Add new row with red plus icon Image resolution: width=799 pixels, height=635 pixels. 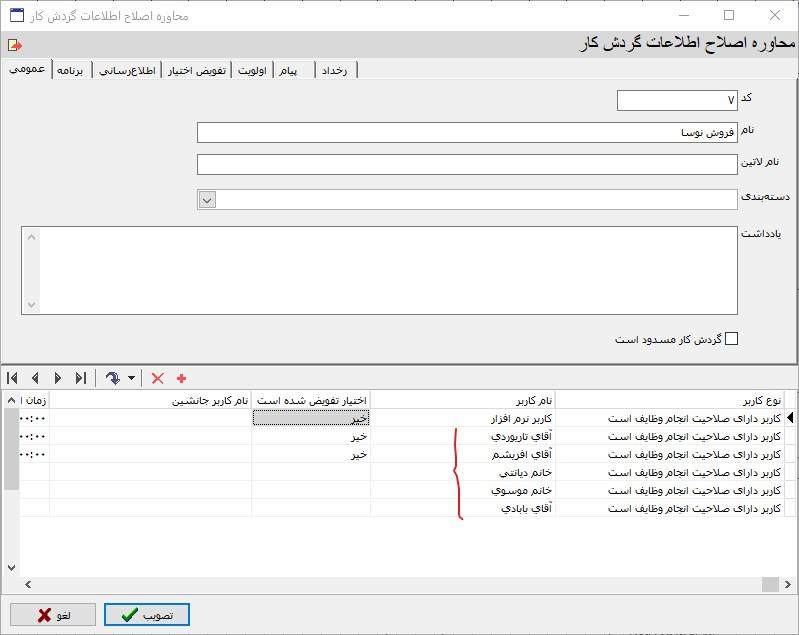pos(181,378)
